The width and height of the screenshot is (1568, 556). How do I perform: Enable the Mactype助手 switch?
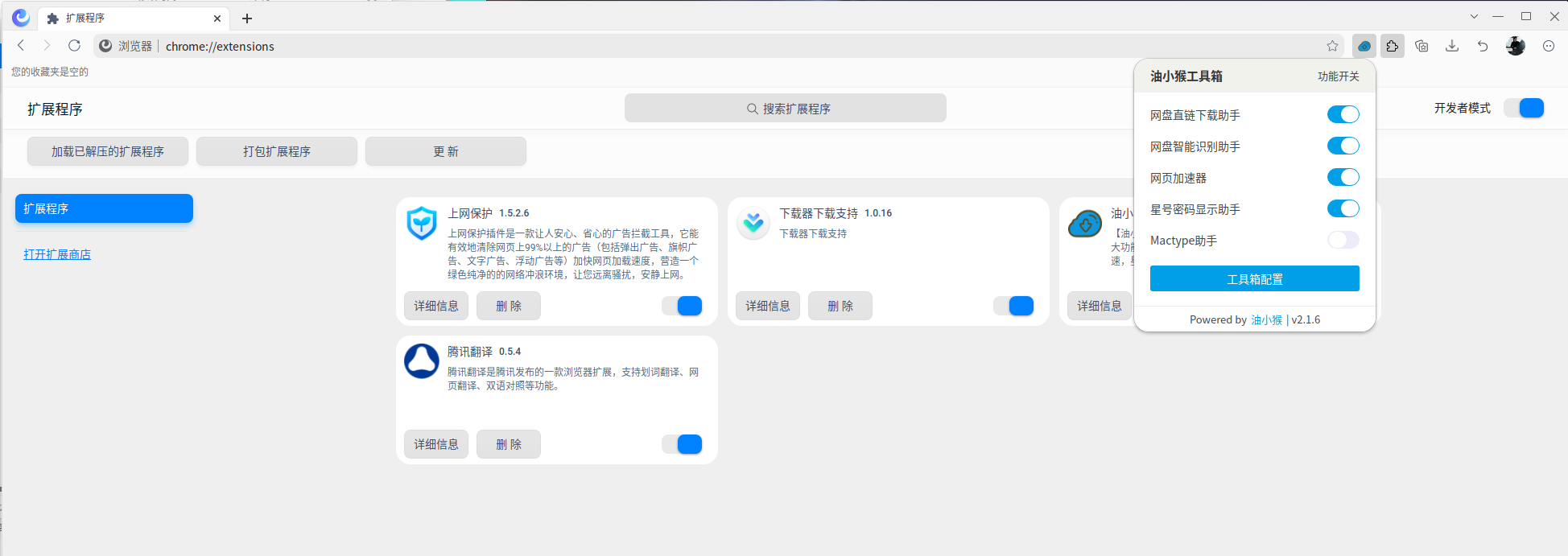click(x=1343, y=240)
